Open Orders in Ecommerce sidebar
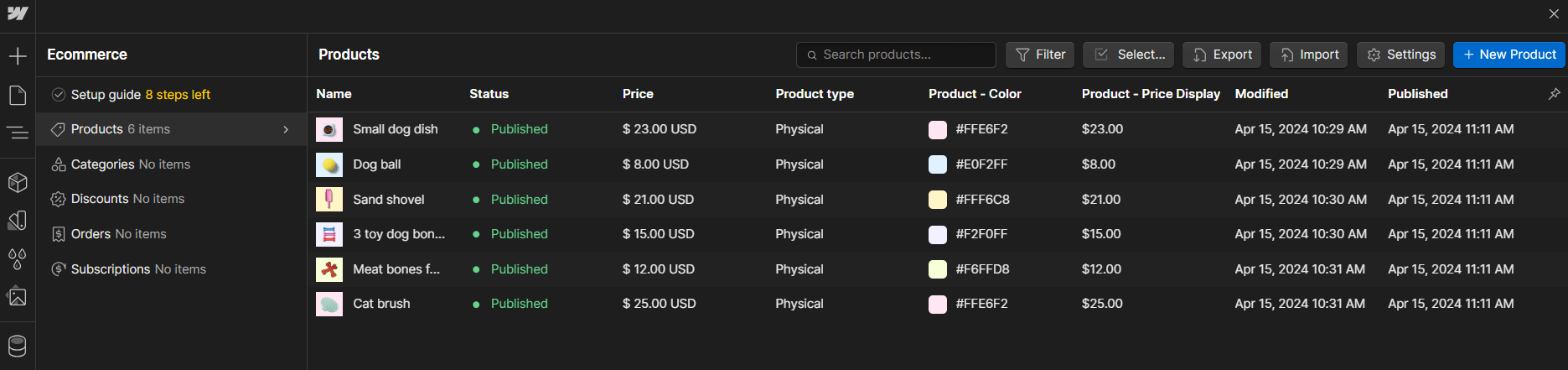Image resolution: width=1568 pixels, height=370 pixels. pos(118,234)
